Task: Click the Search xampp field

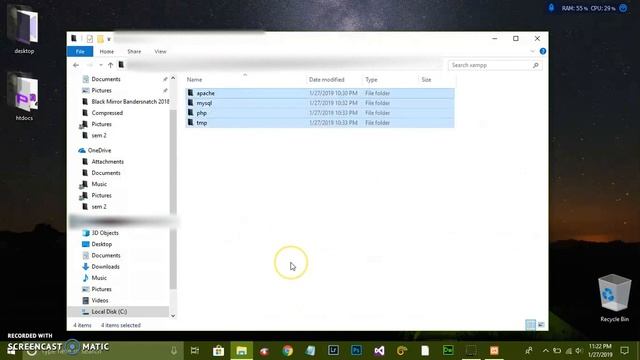Action: [x=495, y=65]
